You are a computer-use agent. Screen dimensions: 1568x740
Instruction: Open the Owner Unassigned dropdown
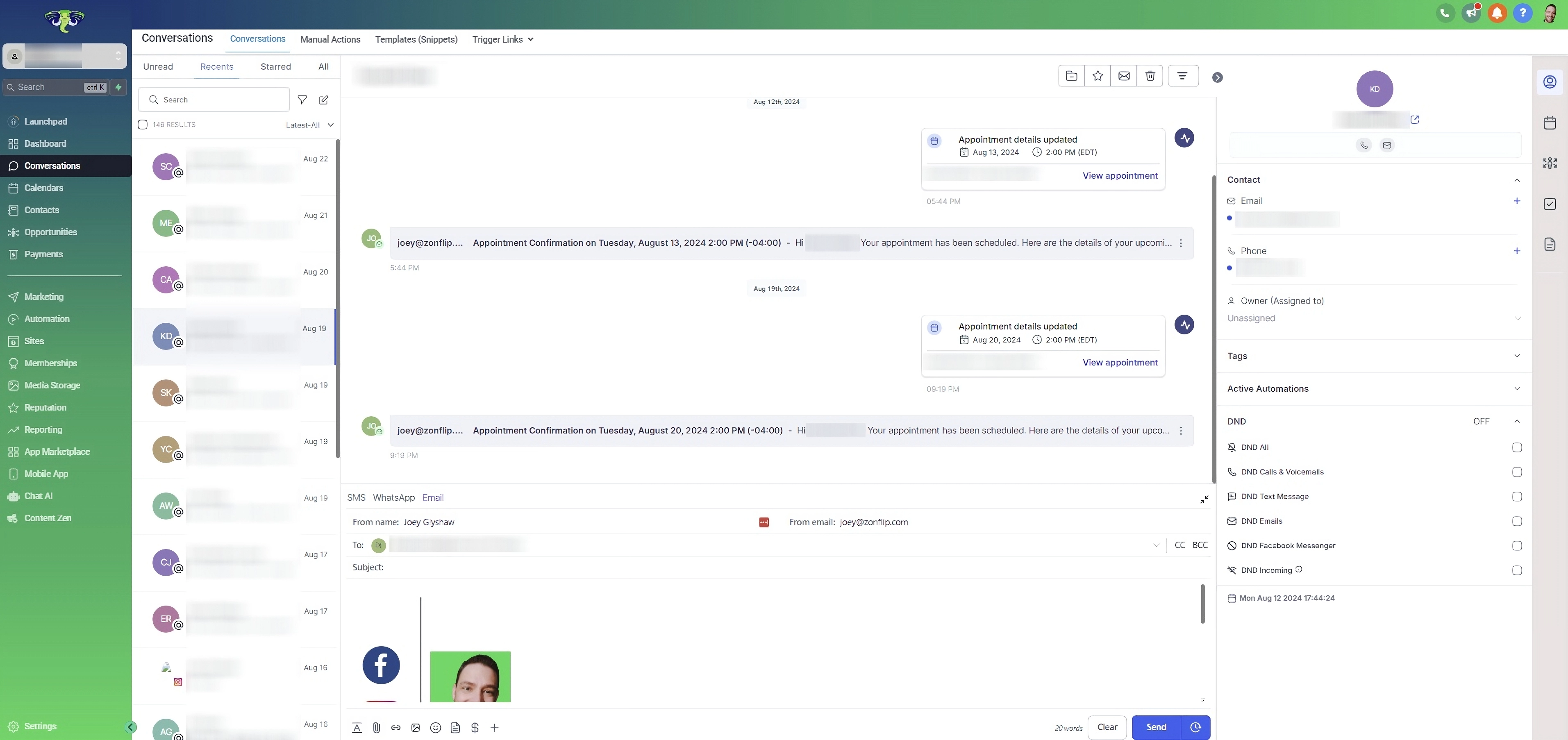(x=1375, y=318)
